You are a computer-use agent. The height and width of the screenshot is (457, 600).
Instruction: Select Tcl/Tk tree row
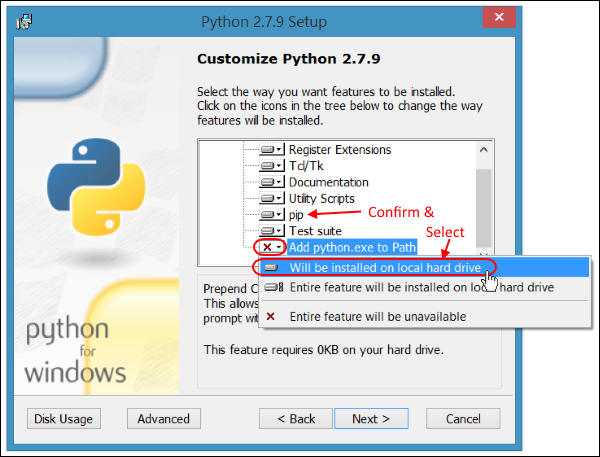[x=306, y=166]
